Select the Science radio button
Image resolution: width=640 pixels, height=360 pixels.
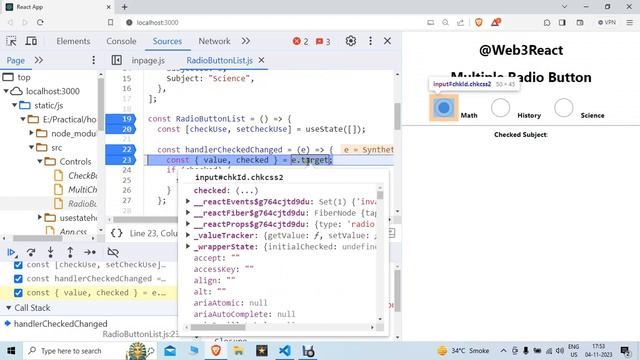click(563, 108)
